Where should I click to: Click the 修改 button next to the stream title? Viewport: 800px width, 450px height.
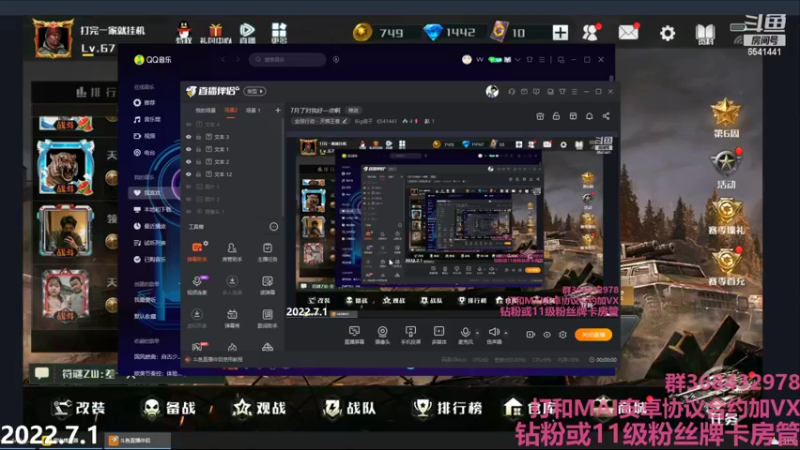353,110
